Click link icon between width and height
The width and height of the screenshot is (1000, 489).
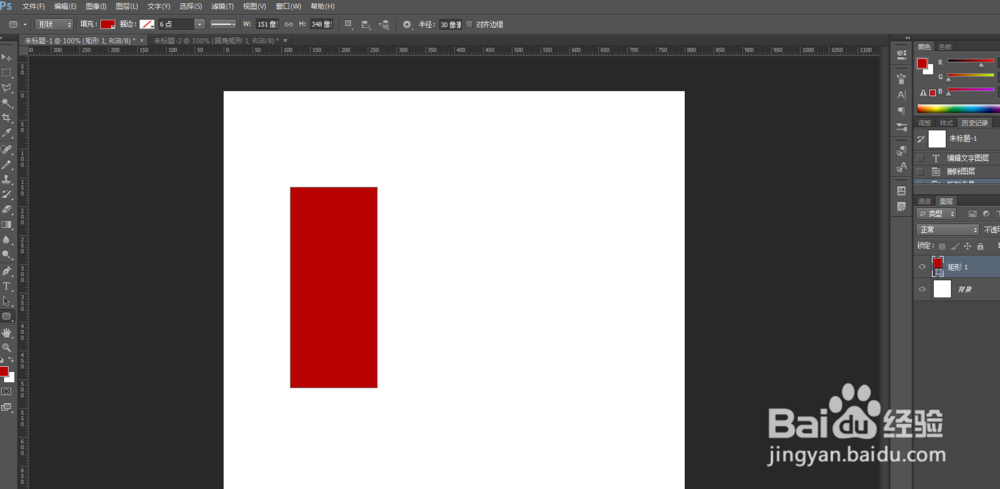(x=289, y=24)
